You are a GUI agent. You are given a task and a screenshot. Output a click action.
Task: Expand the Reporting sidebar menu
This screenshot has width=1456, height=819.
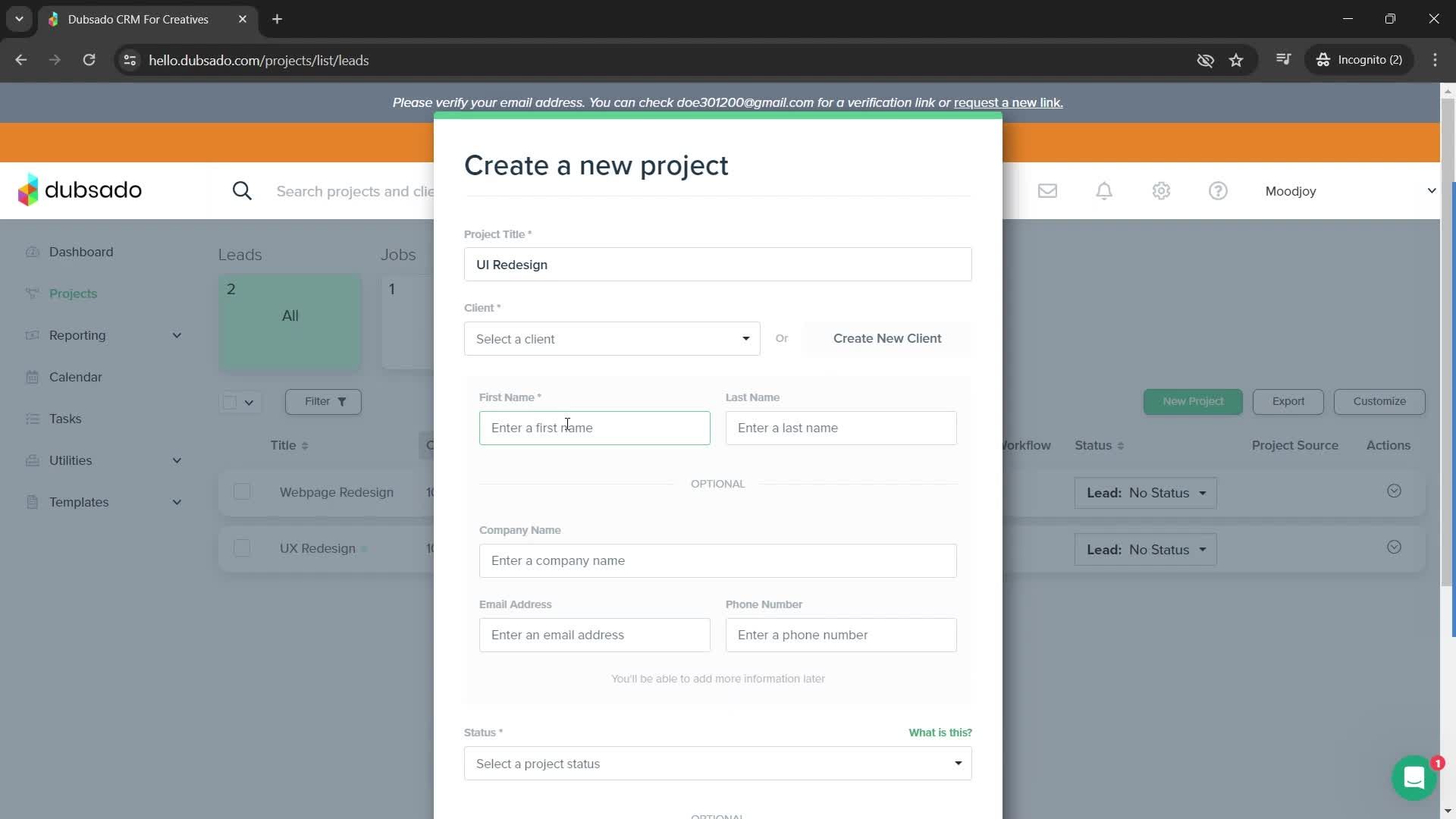click(x=177, y=335)
